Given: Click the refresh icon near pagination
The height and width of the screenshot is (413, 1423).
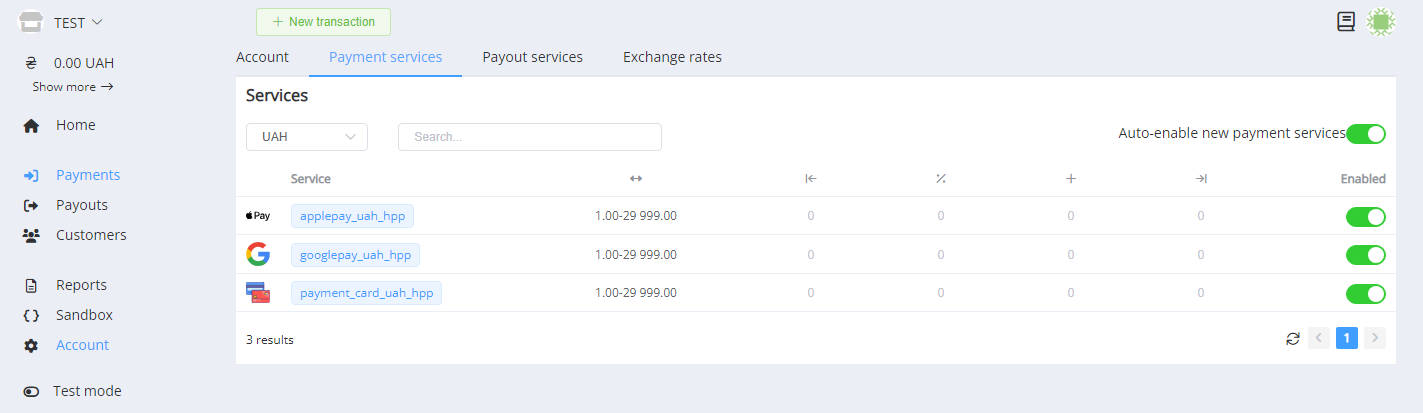Looking at the screenshot, I should pyautogui.click(x=1293, y=339).
